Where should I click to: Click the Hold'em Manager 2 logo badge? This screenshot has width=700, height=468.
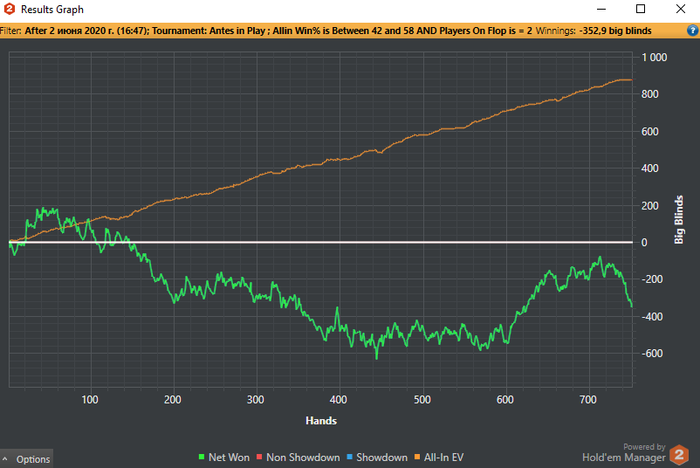(679, 455)
